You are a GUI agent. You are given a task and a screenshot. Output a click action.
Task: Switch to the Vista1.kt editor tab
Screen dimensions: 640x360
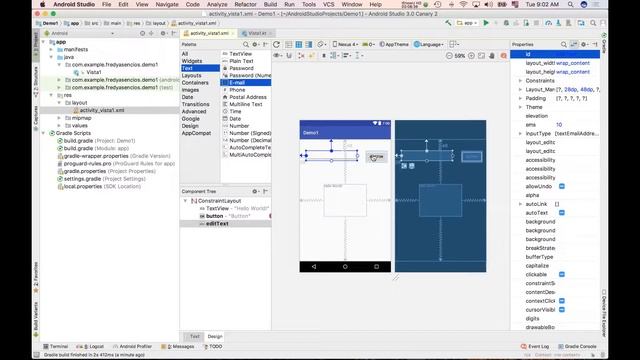[x=257, y=33]
